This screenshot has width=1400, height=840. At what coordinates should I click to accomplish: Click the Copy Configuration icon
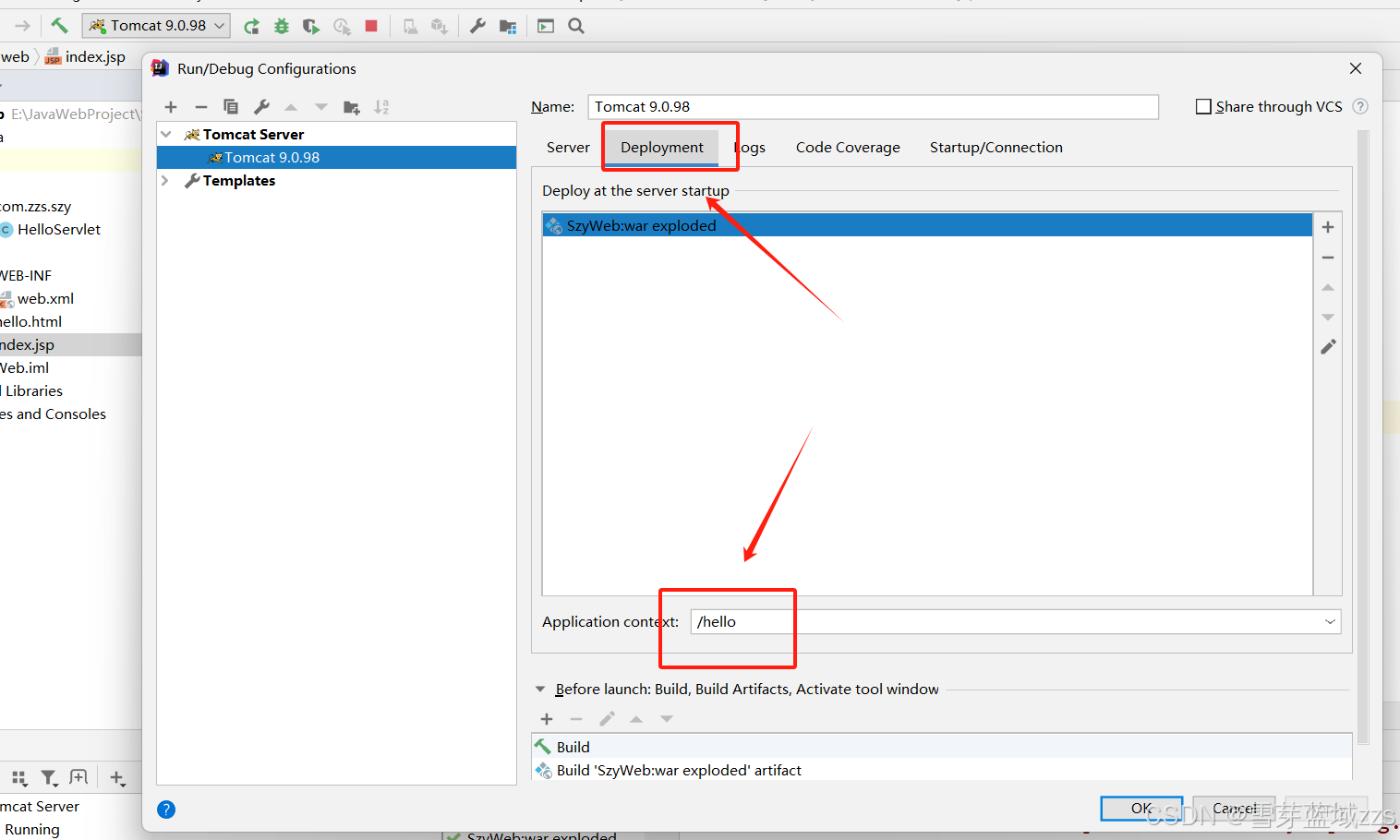click(231, 107)
